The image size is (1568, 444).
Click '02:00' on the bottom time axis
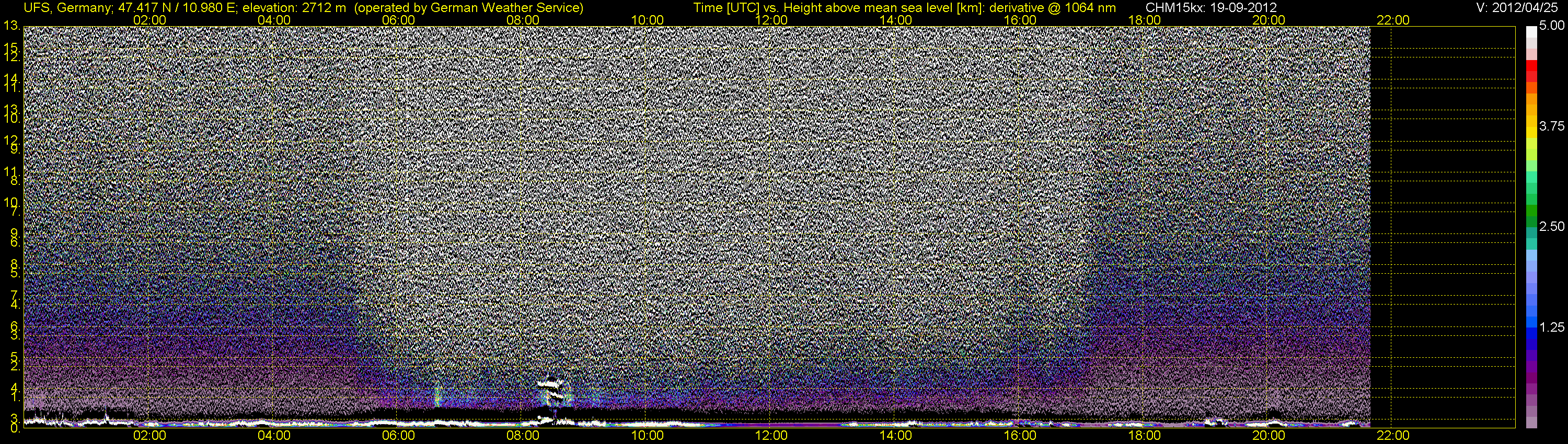click(x=149, y=436)
